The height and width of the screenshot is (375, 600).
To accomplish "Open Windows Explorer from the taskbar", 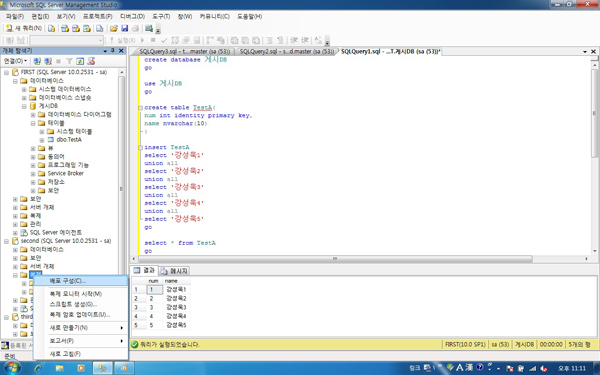I will click(x=59, y=368).
